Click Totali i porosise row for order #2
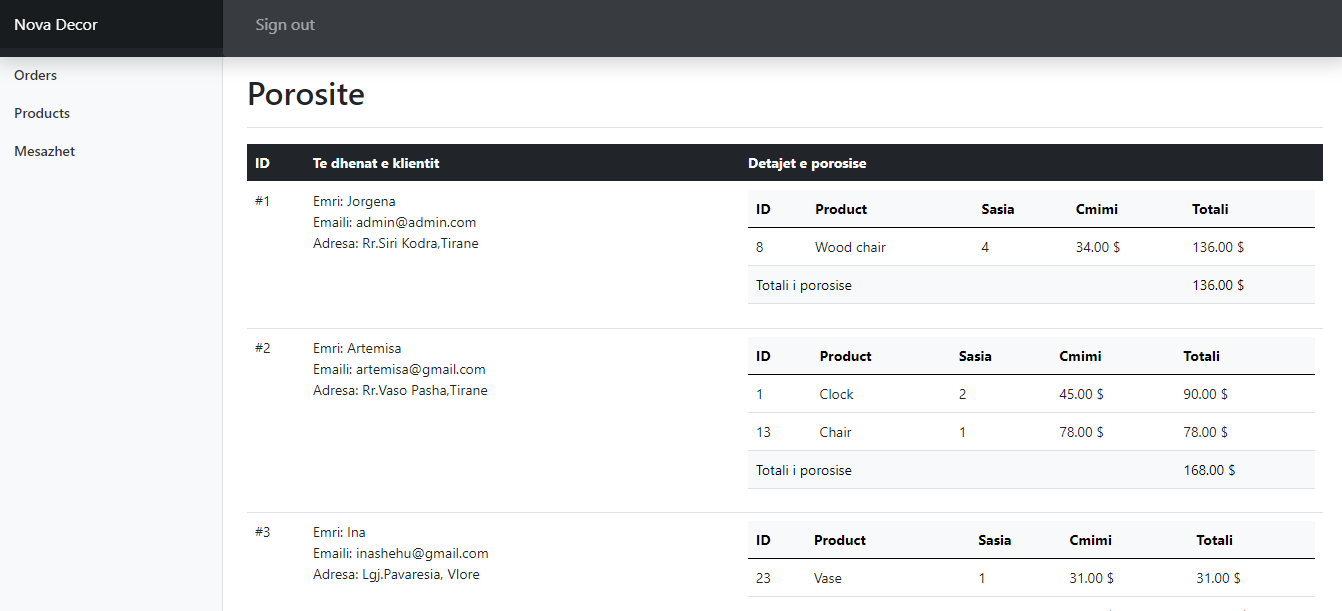This screenshot has width=1342, height=611. point(803,470)
